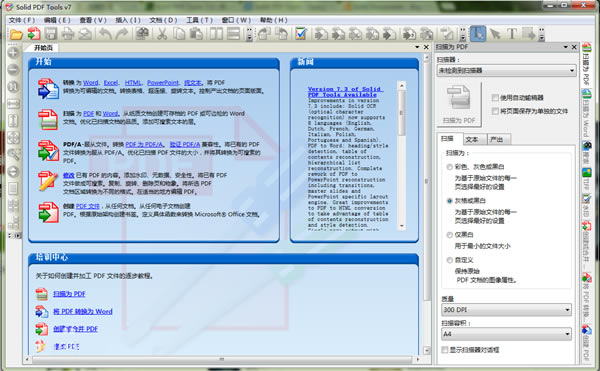
Task: Open the 文件(F) menu
Action: tap(22, 20)
